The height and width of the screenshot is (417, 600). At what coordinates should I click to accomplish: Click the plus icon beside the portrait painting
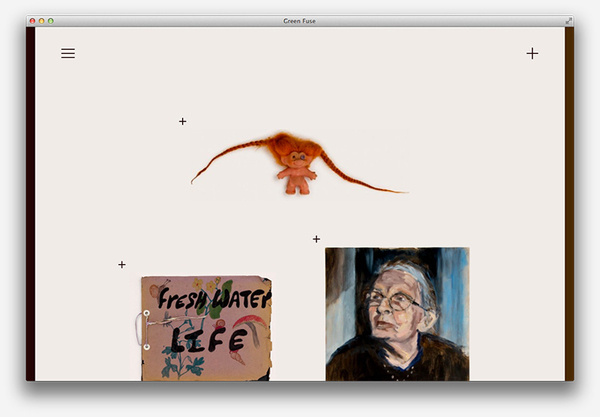pyautogui.click(x=316, y=239)
